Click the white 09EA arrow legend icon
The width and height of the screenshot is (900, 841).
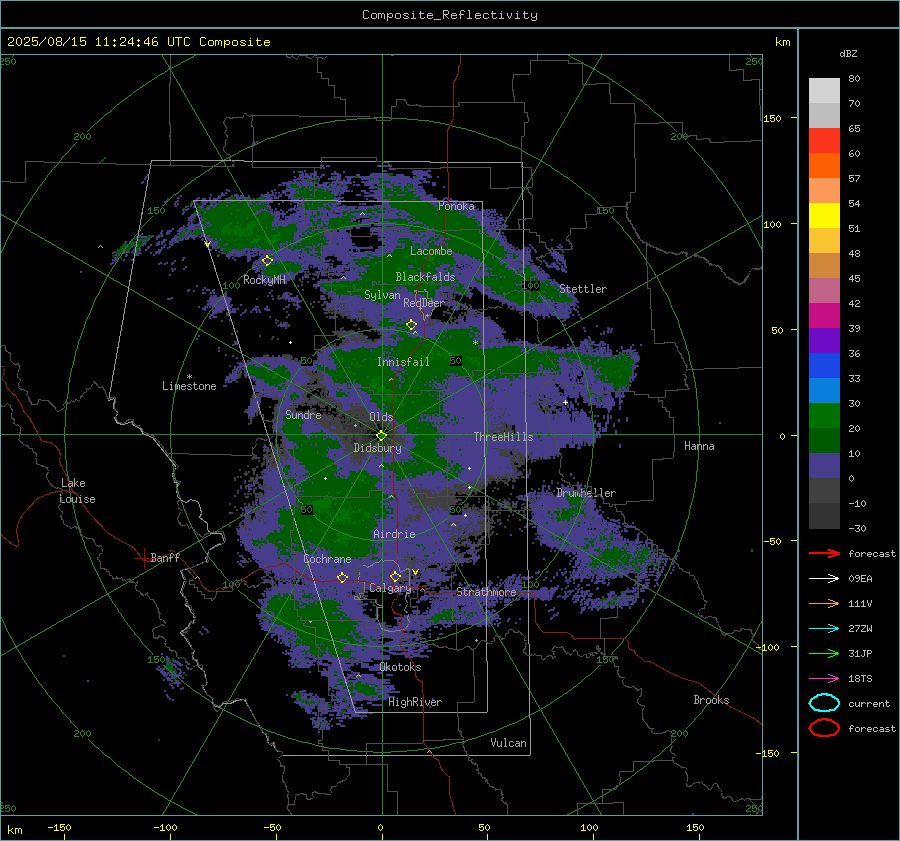pos(824,579)
